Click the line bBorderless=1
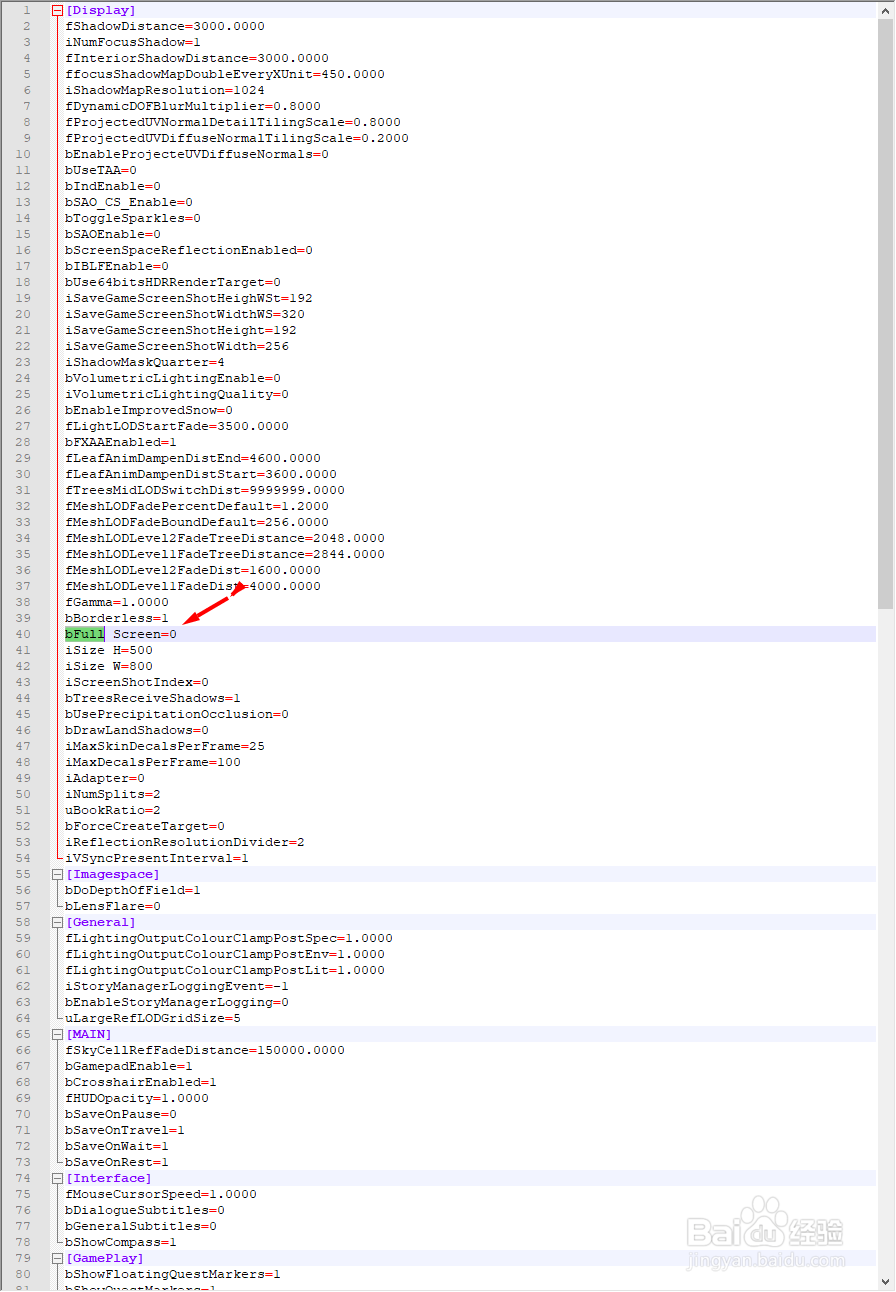 pyautogui.click(x=117, y=618)
